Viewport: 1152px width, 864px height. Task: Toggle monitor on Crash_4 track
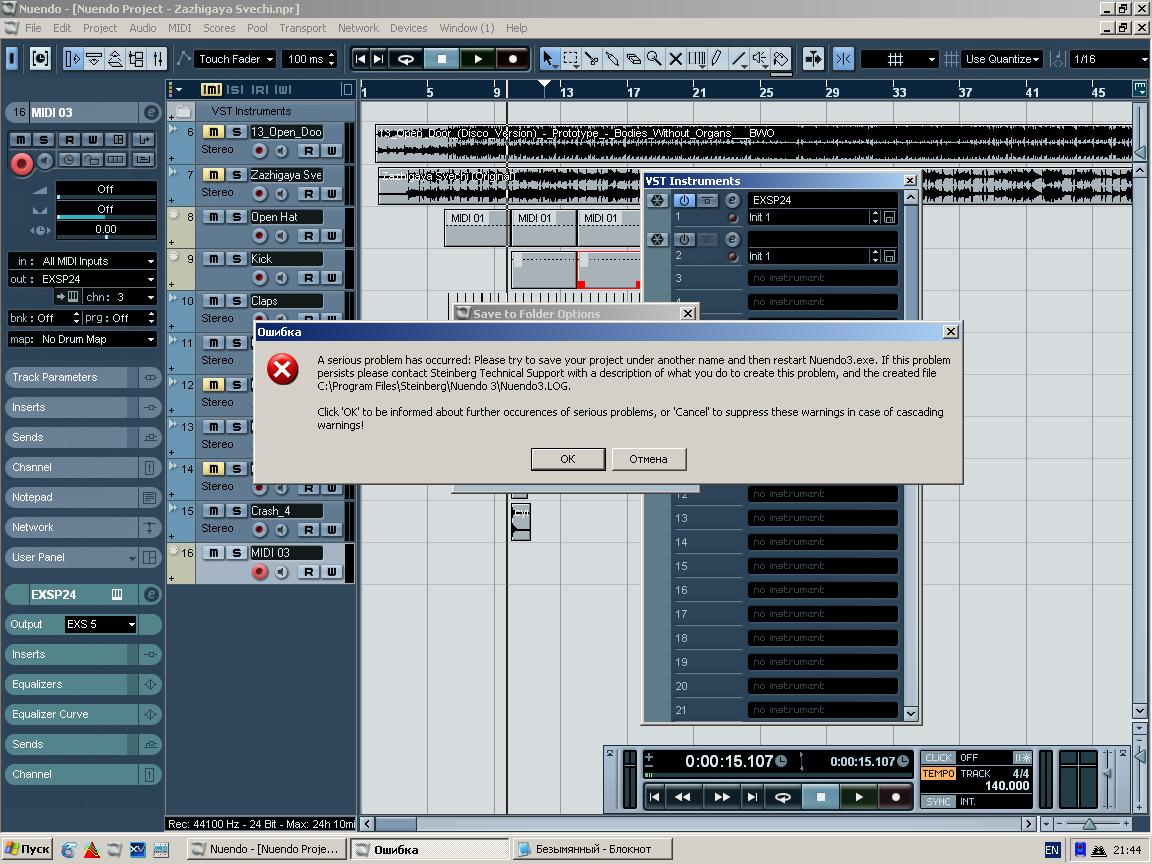pos(281,530)
